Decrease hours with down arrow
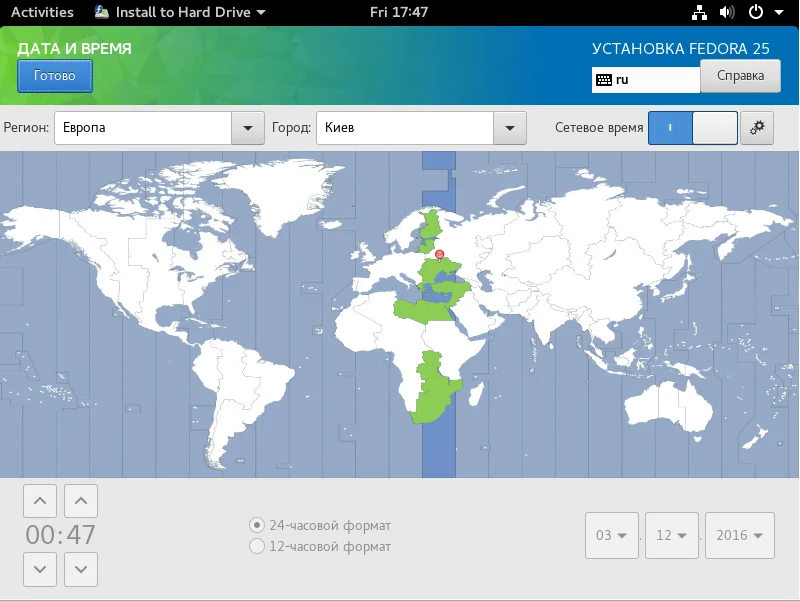800x601 pixels. (x=40, y=569)
